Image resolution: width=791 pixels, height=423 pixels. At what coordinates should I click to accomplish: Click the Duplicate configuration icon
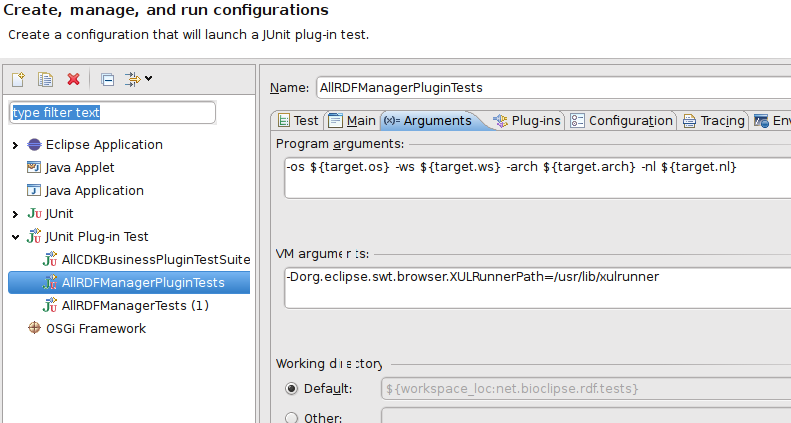pos(45,79)
